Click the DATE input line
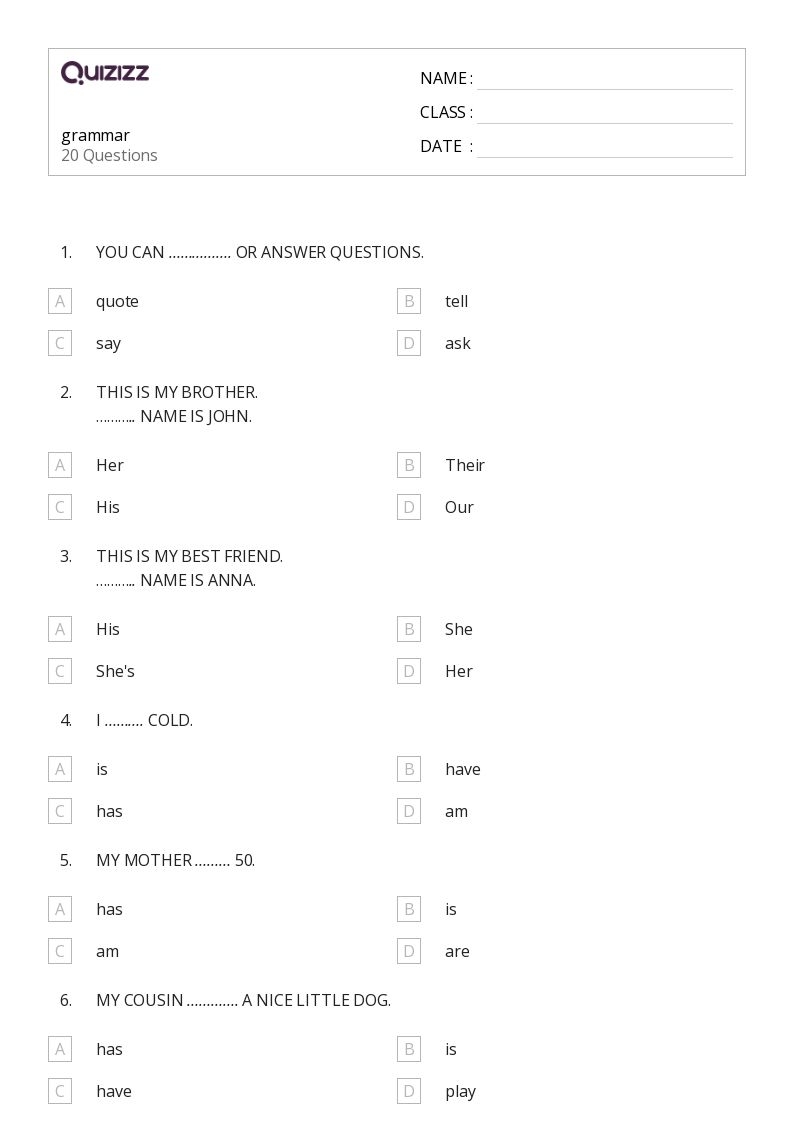The width and height of the screenshot is (794, 1123). pyautogui.click(x=604, y=147)
